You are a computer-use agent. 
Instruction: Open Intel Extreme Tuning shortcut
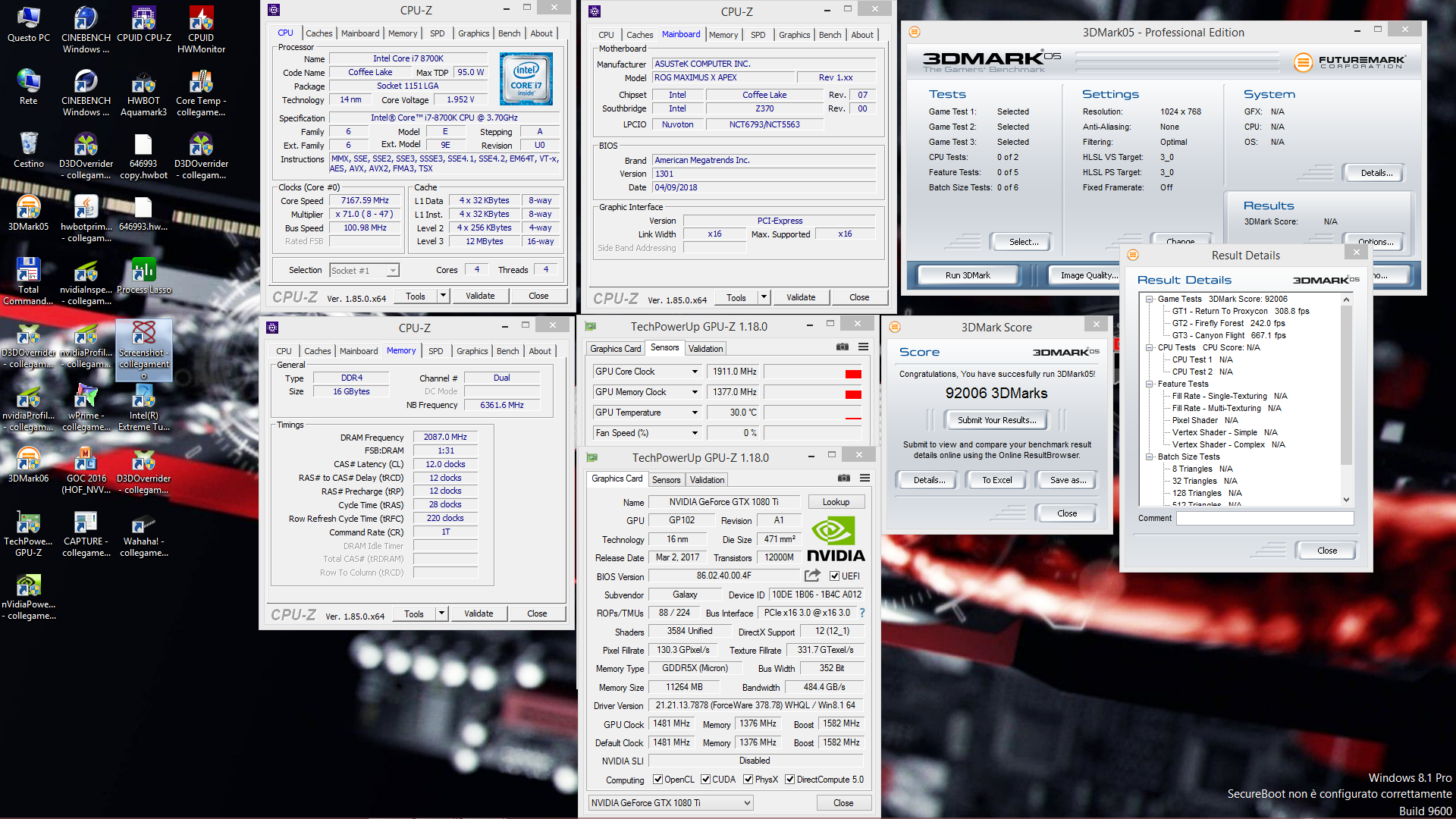click(x=143, y=408)
